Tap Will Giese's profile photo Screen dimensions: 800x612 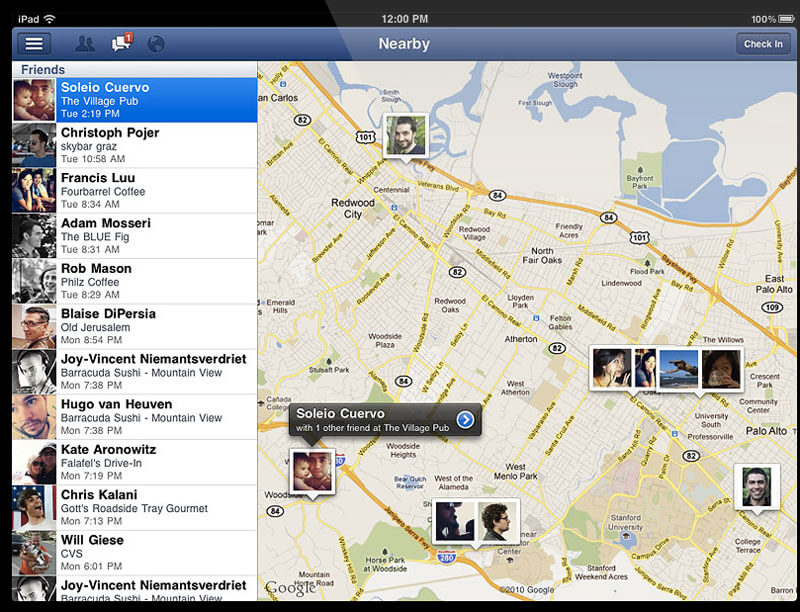pos(34,553)
